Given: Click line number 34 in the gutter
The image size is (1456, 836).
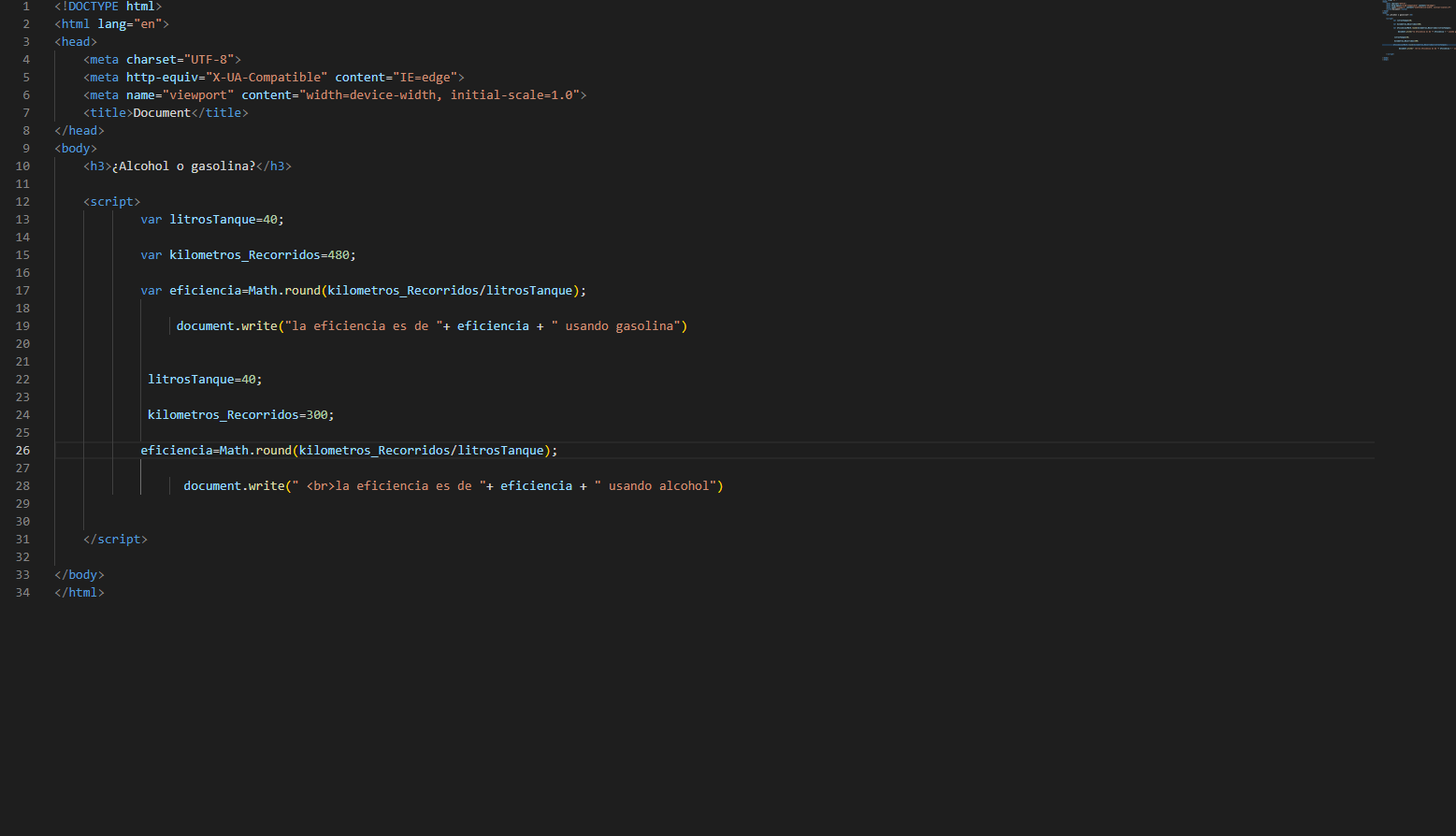Looking at the screenshot, I should (22, 593).
